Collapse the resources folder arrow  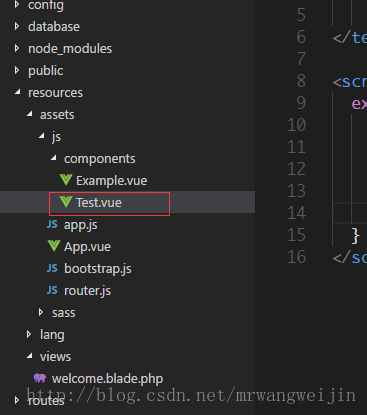click(x=18, y=92)
